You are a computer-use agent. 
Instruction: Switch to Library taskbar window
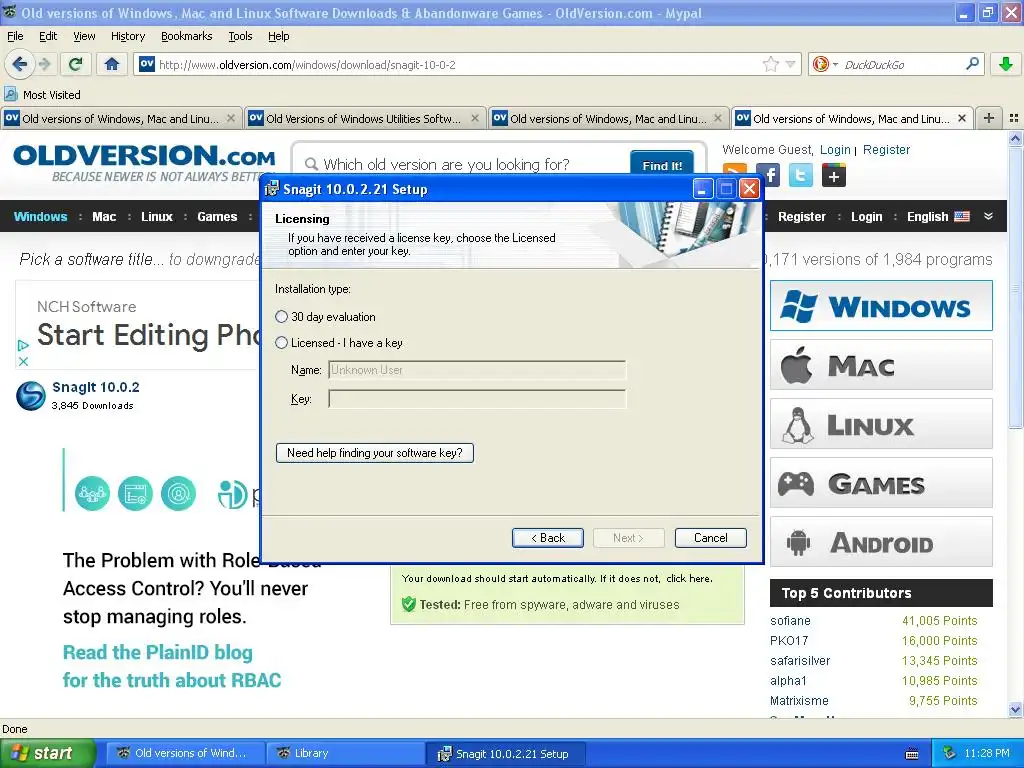pyautogui.click(x=345, y=754)
